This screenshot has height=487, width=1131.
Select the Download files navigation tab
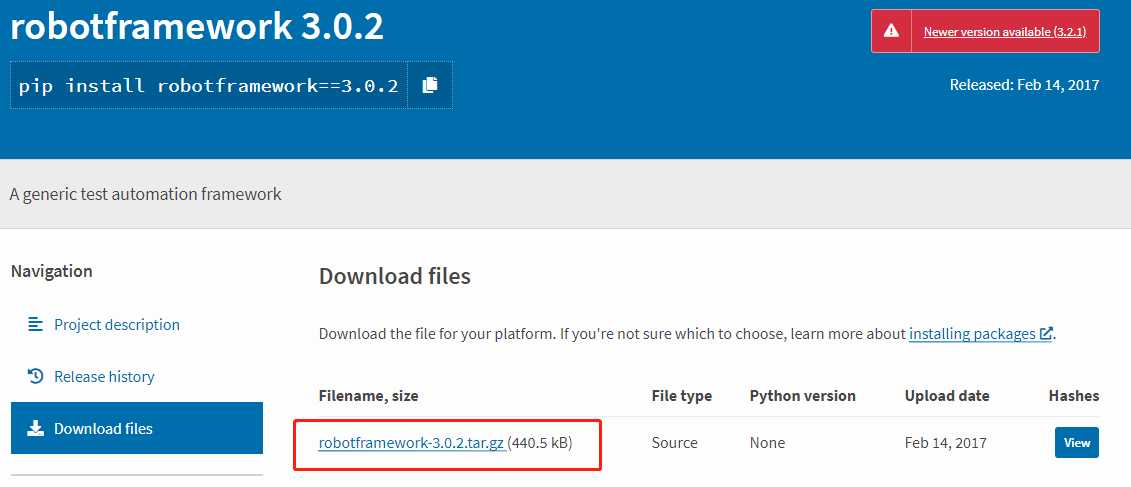[137, 429]
